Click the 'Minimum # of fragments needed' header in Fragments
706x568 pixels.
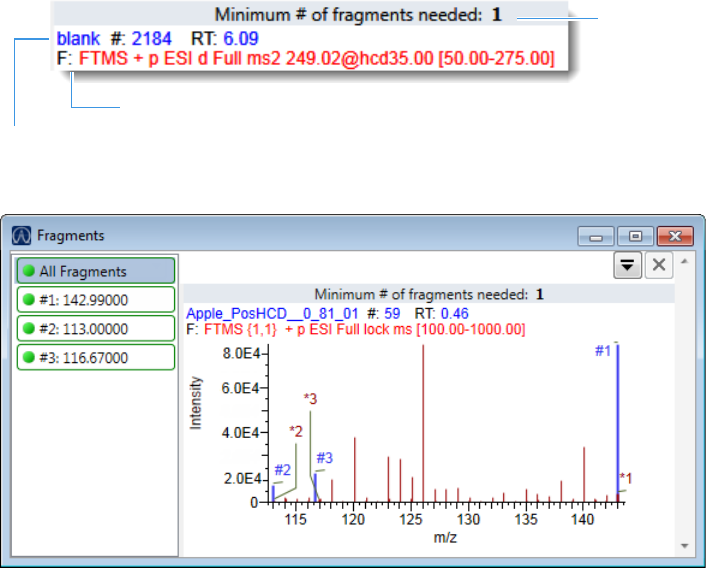pos(429,294)
